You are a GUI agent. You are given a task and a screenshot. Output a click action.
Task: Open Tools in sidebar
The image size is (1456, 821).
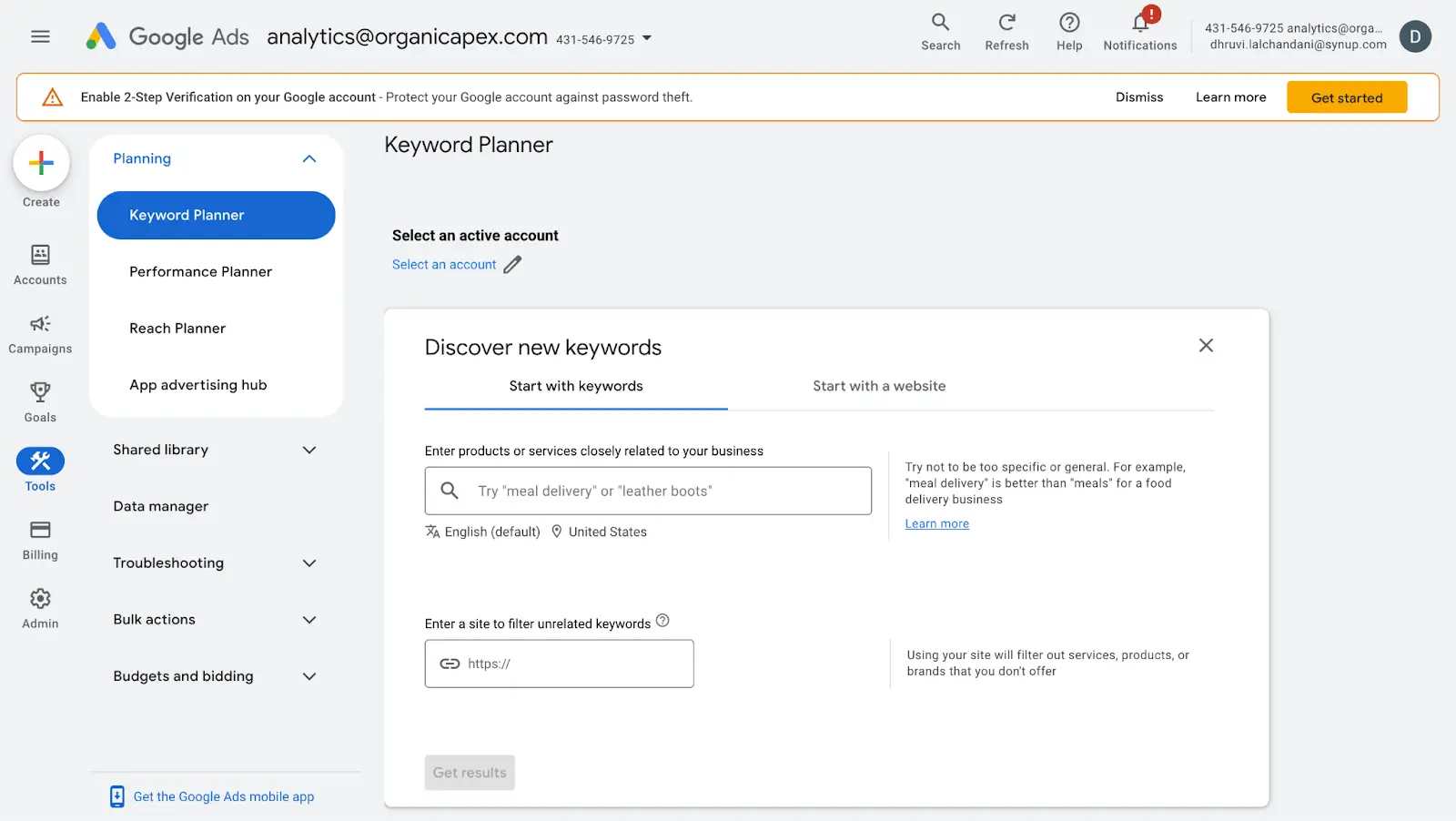click(40, 470)
